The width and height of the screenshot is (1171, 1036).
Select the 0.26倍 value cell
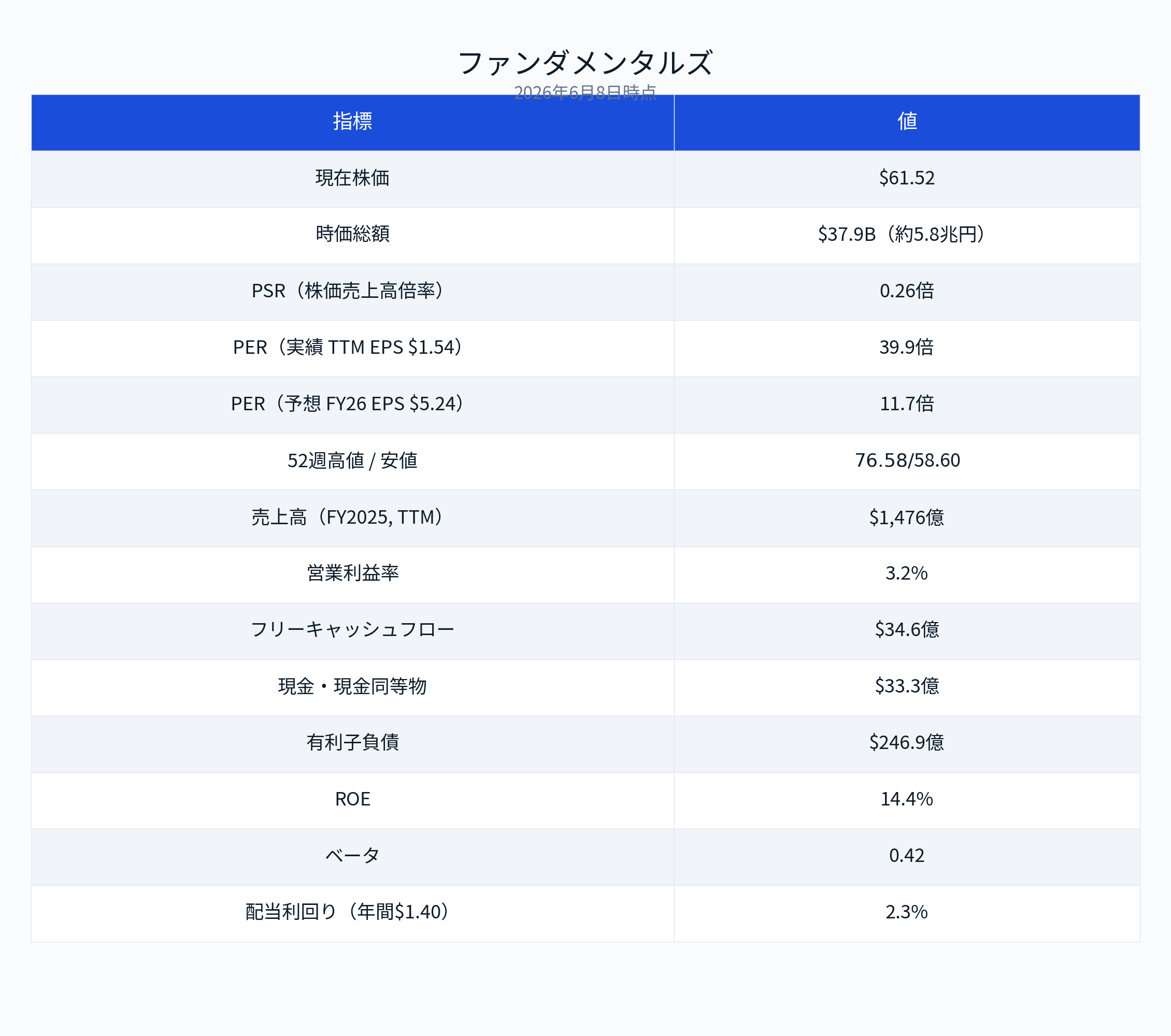[907, 291]
